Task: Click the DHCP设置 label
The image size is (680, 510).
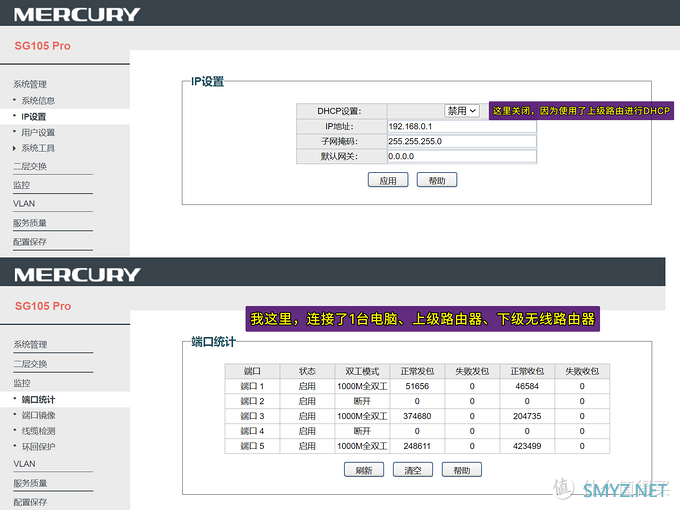Action: (339, 111)
